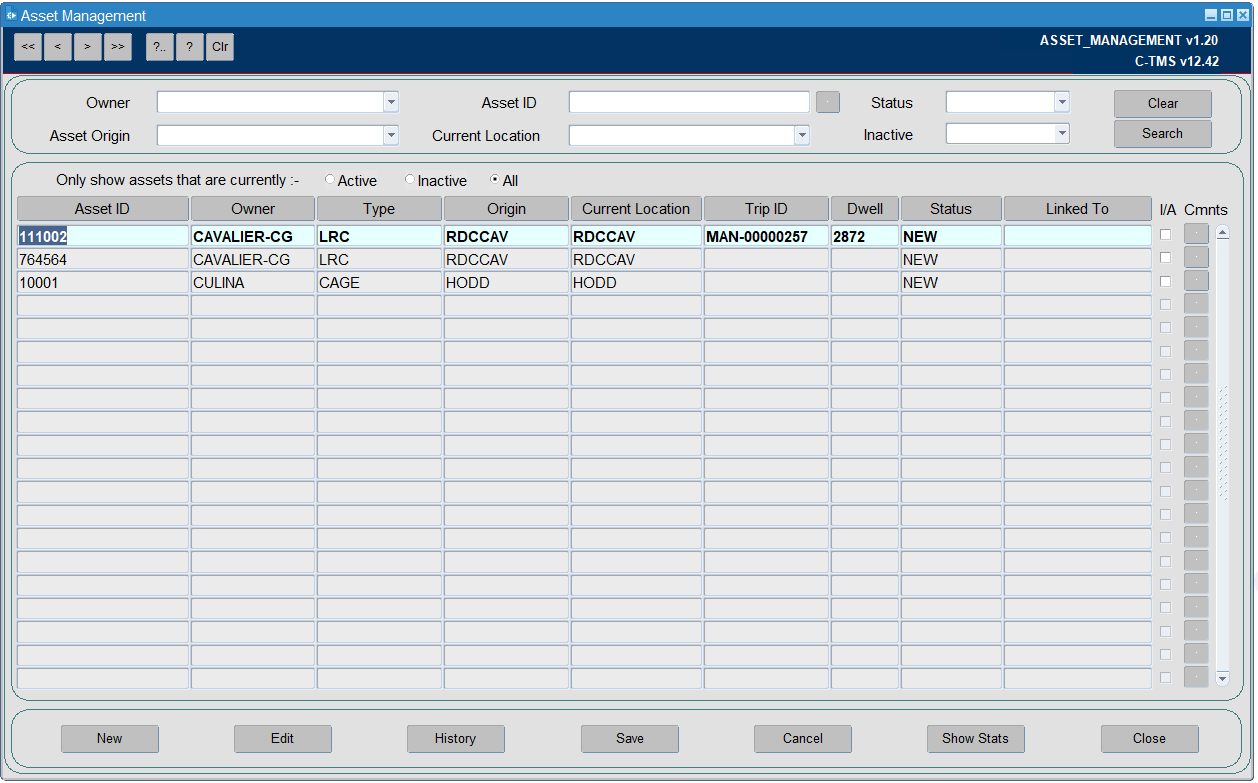Expand the Owner dropdown
The image size is (1258, 783).
pyautogui.click(x=391, y=102)
